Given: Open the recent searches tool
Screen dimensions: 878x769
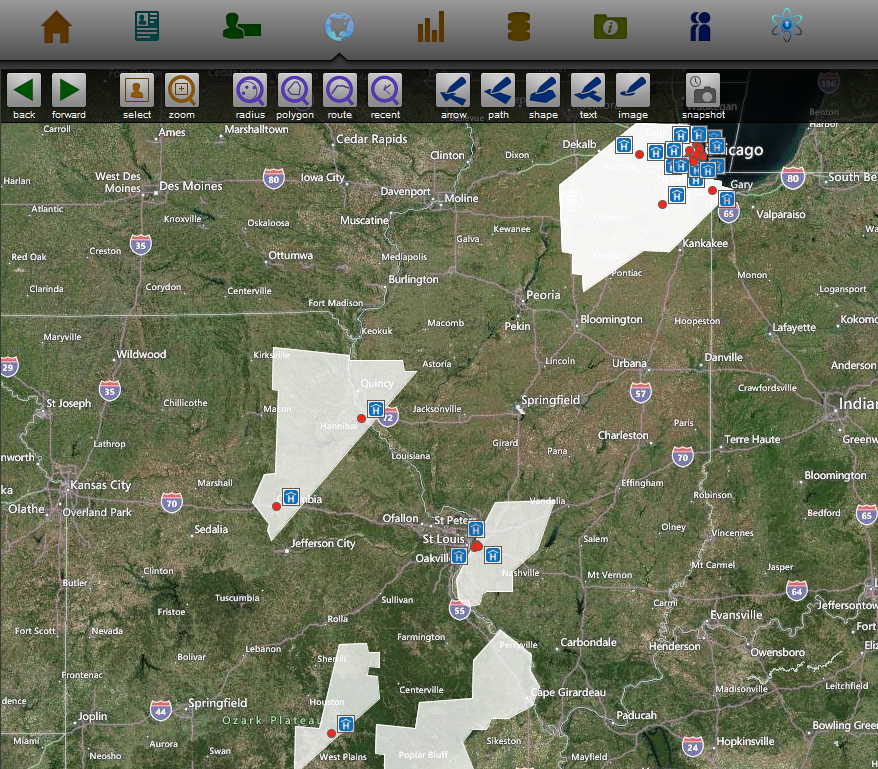Looking at the screenshot, I should pyautogui.click(x=385, y=91).
